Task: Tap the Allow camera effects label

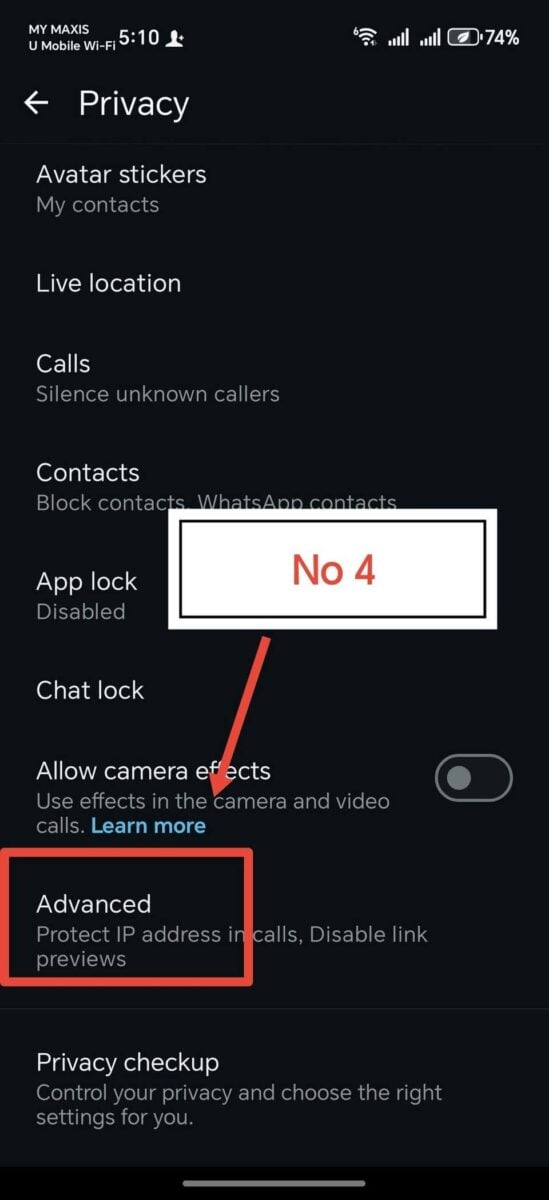Action: (x=153, y=771)
